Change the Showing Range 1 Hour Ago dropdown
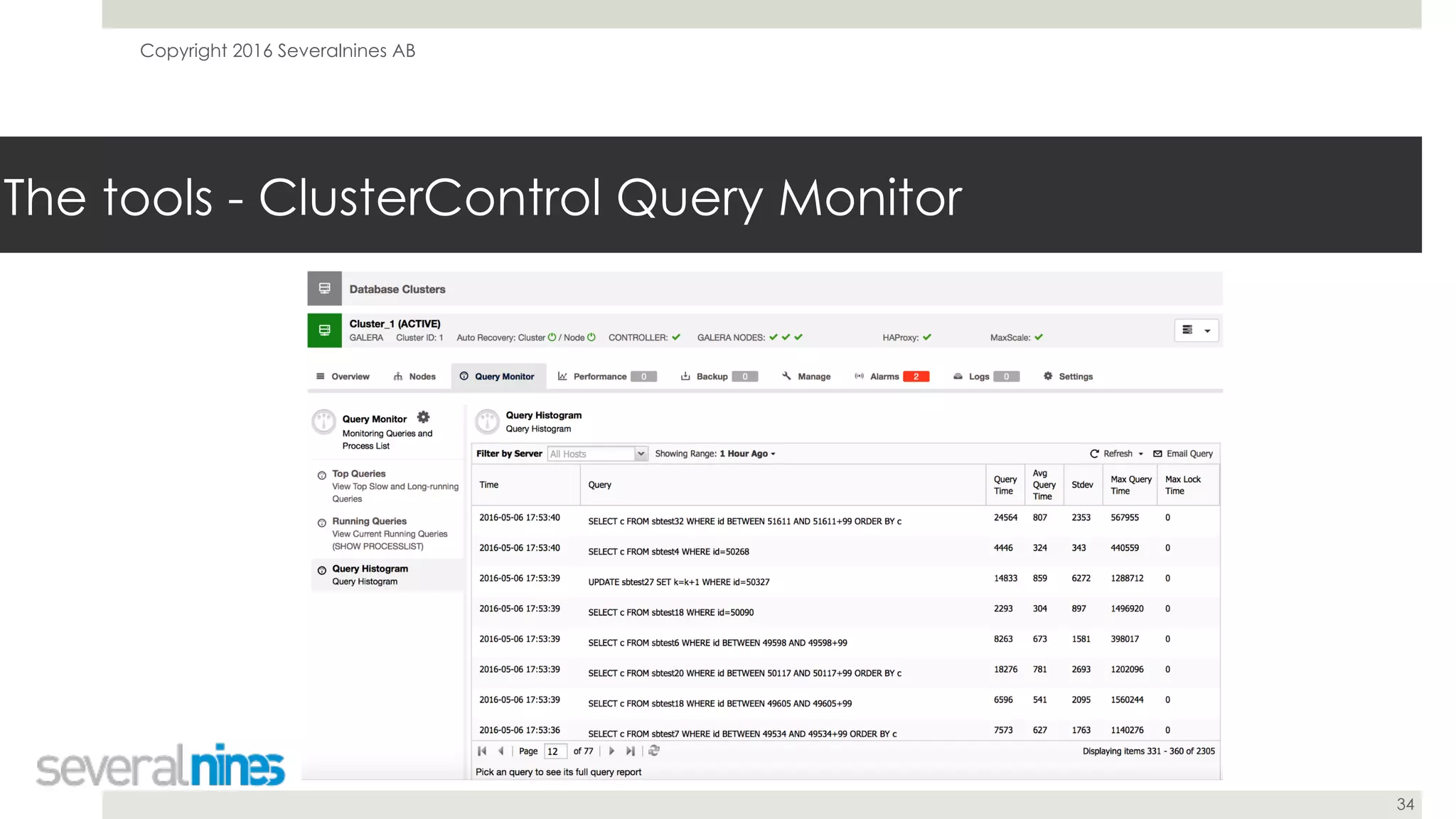 pos(746,454)
